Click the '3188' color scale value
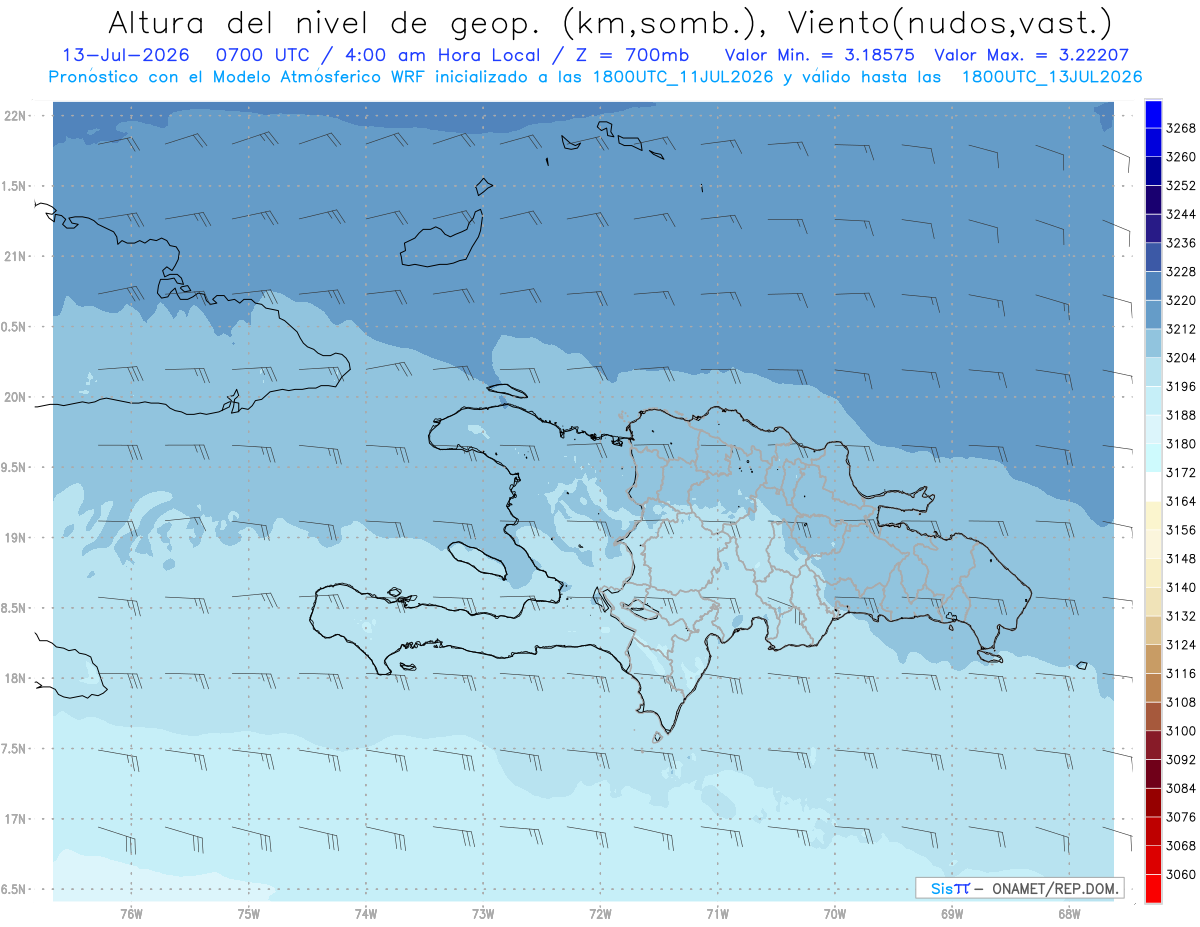The image size is (1200, 927). coord(1181,415)
